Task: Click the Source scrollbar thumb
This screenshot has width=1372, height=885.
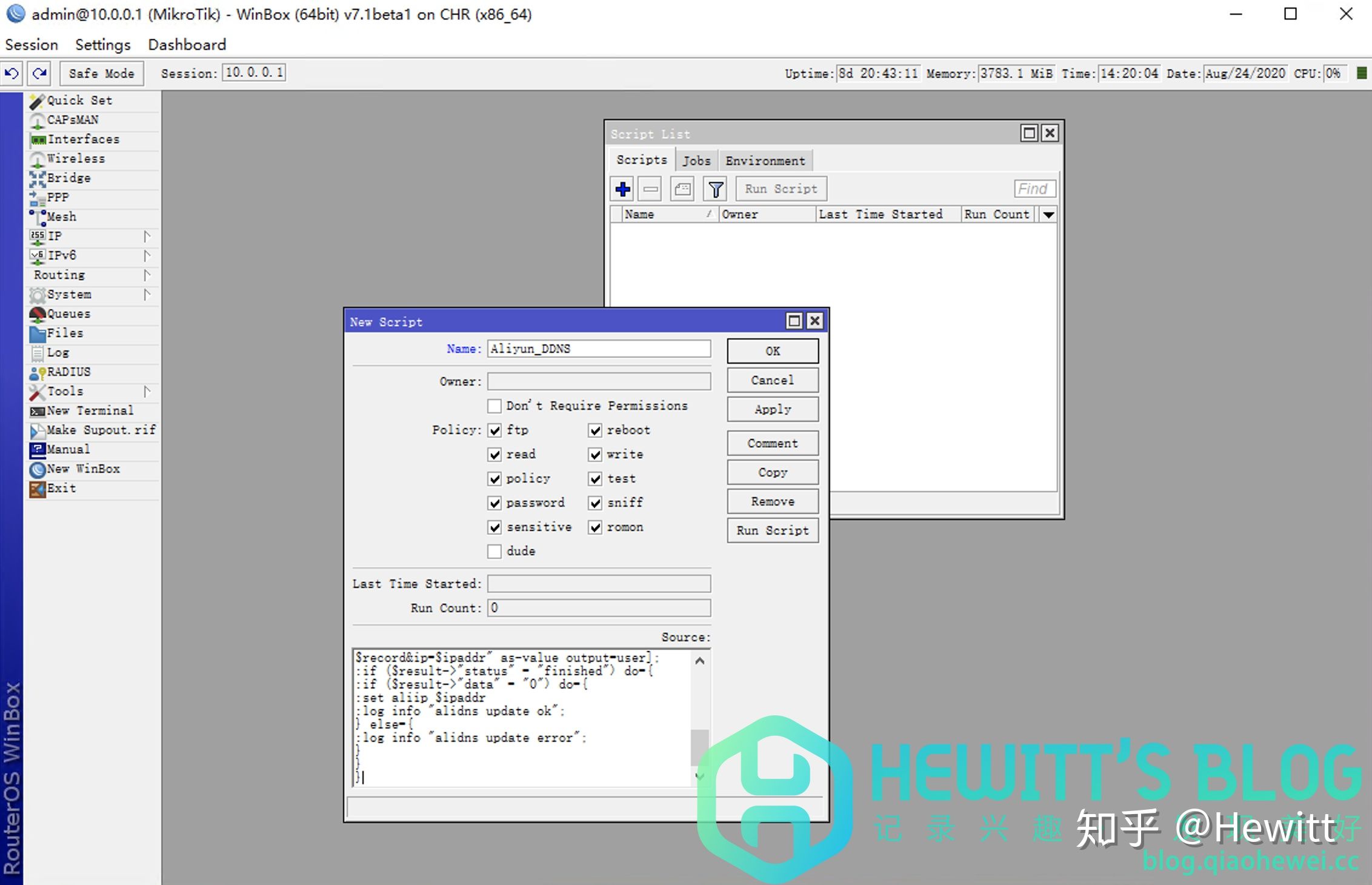Action: [x=700, y=747]
